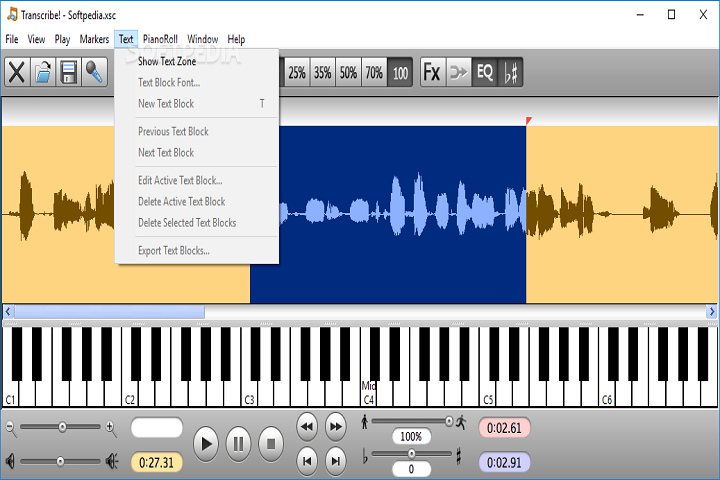Screen dimensions: 720x480
Task: Select the 100 percent speed button
Action: 400,73
